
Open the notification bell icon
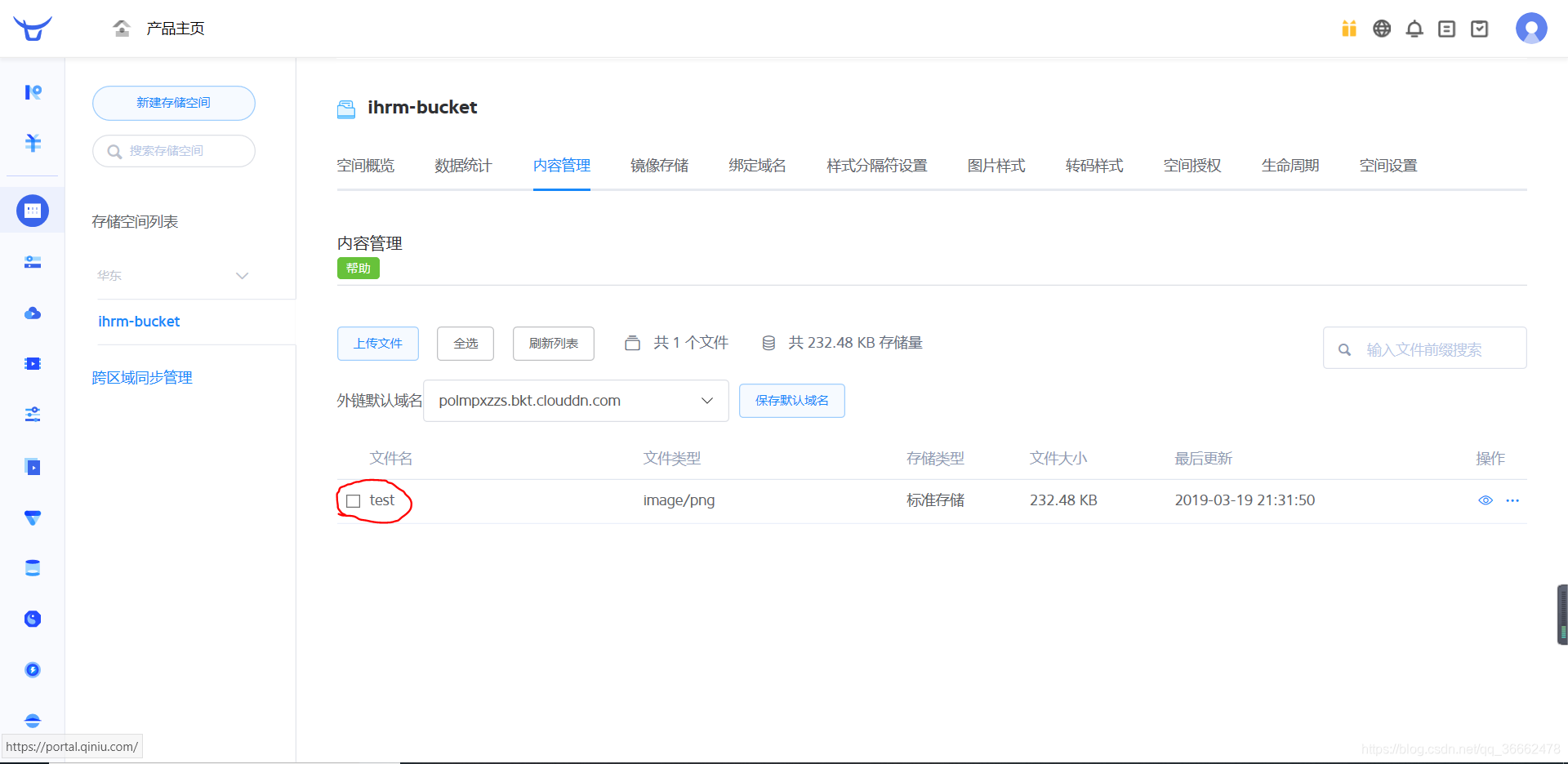pos(1414,29)
